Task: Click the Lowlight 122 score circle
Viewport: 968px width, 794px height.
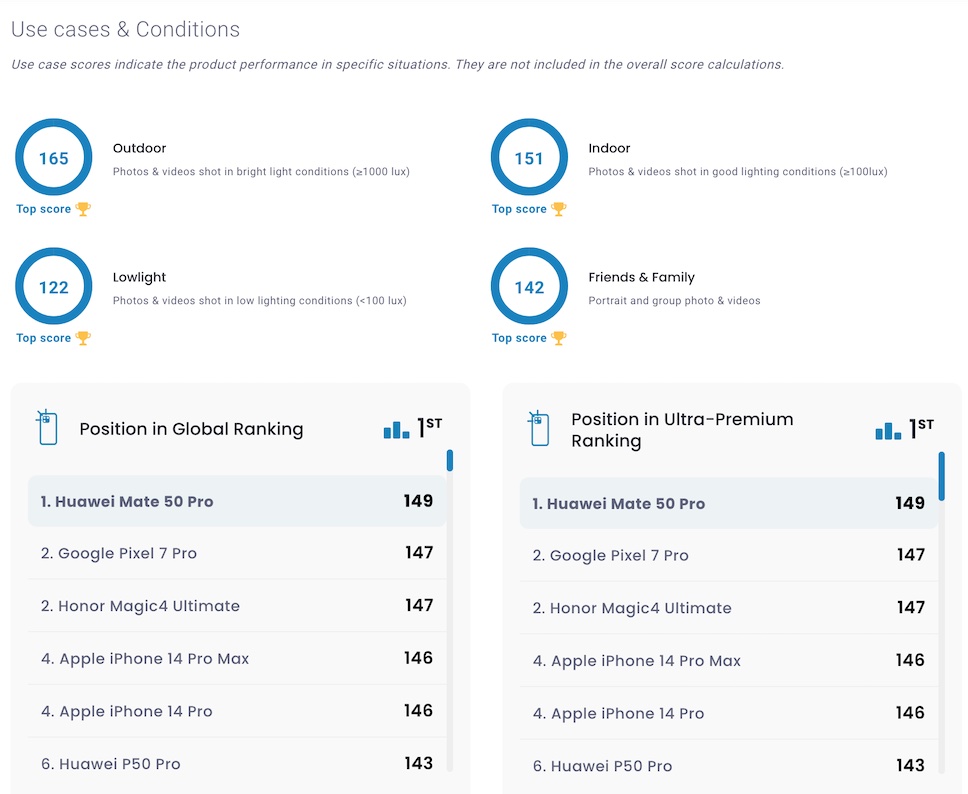Action: coord(53,287)
